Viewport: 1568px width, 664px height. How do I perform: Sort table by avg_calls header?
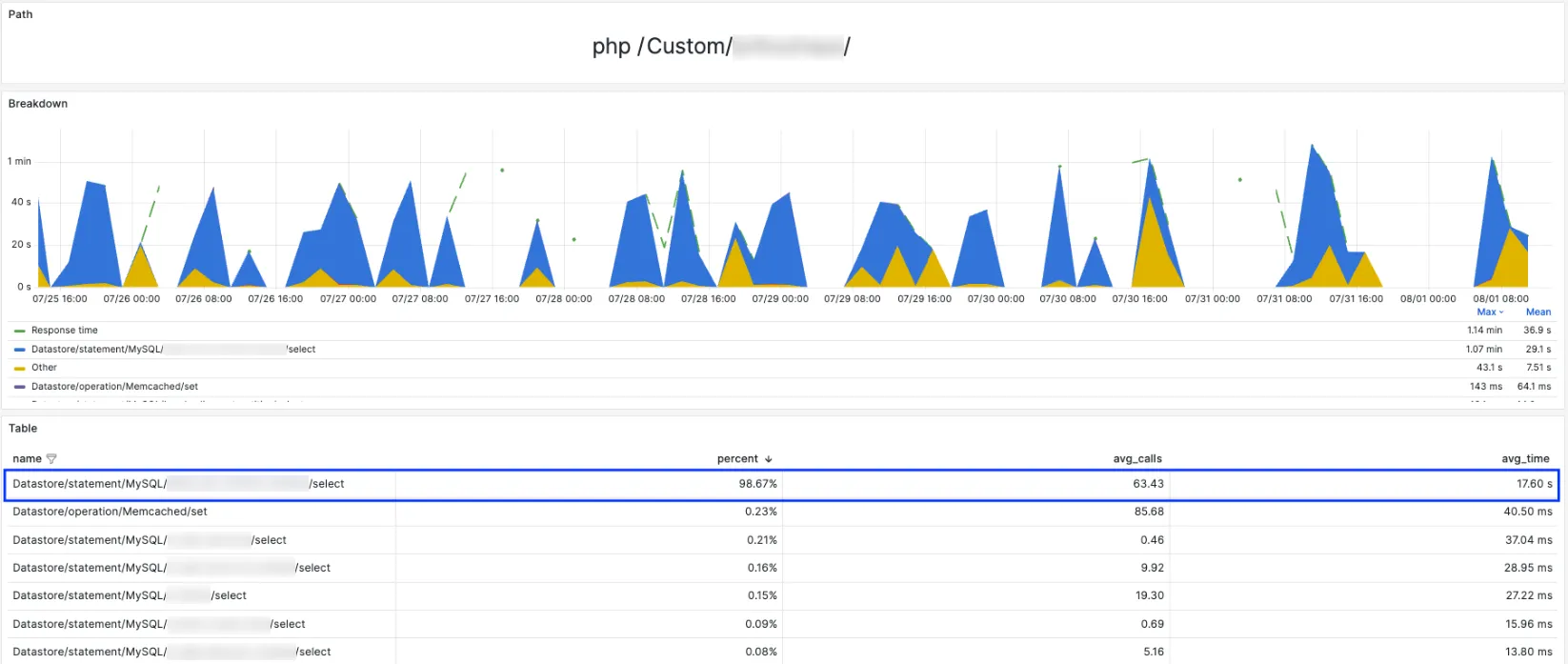click(1137, 459)
